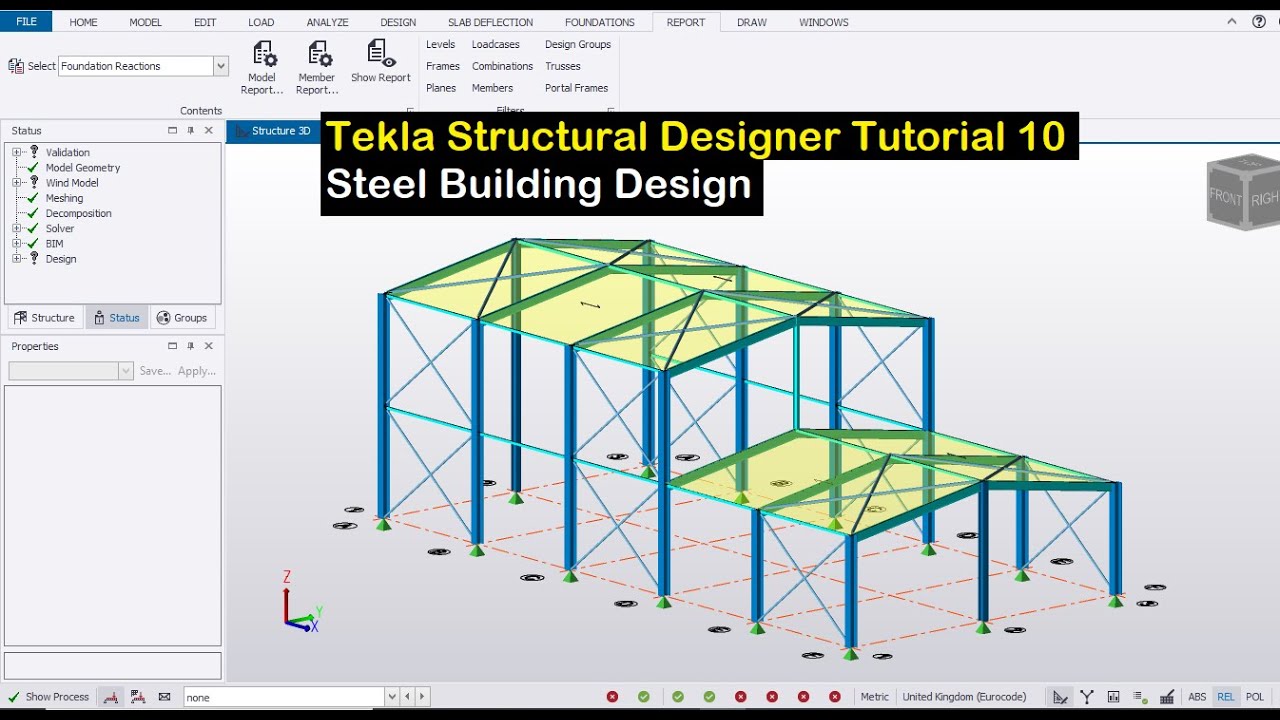Screen dimensions: 1280x720
Task: Toggle POL coordinate mode
Action: pyautogui.click(x=1255, y=697)
